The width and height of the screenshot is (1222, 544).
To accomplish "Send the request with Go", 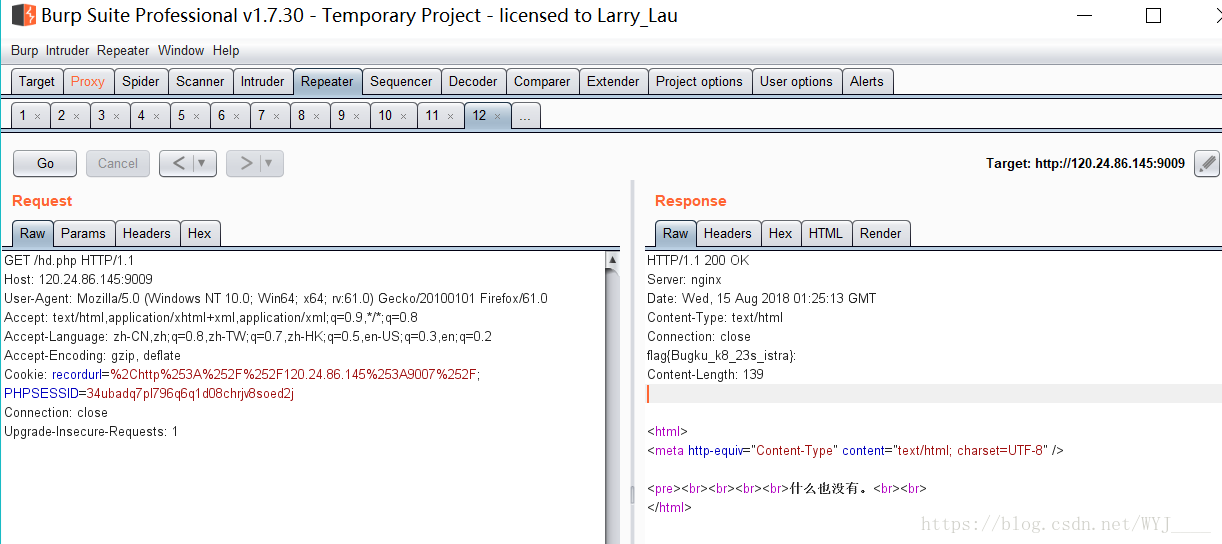I will 45,163.
